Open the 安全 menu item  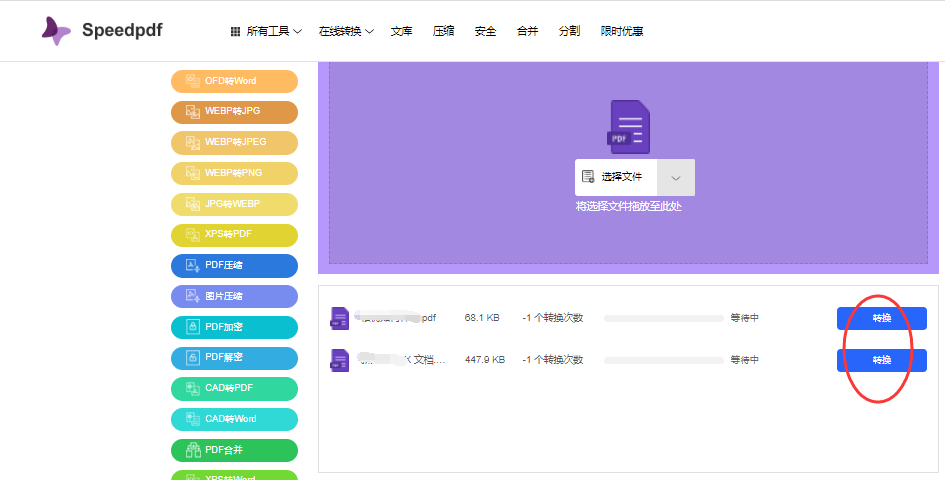tap(485, 31)
